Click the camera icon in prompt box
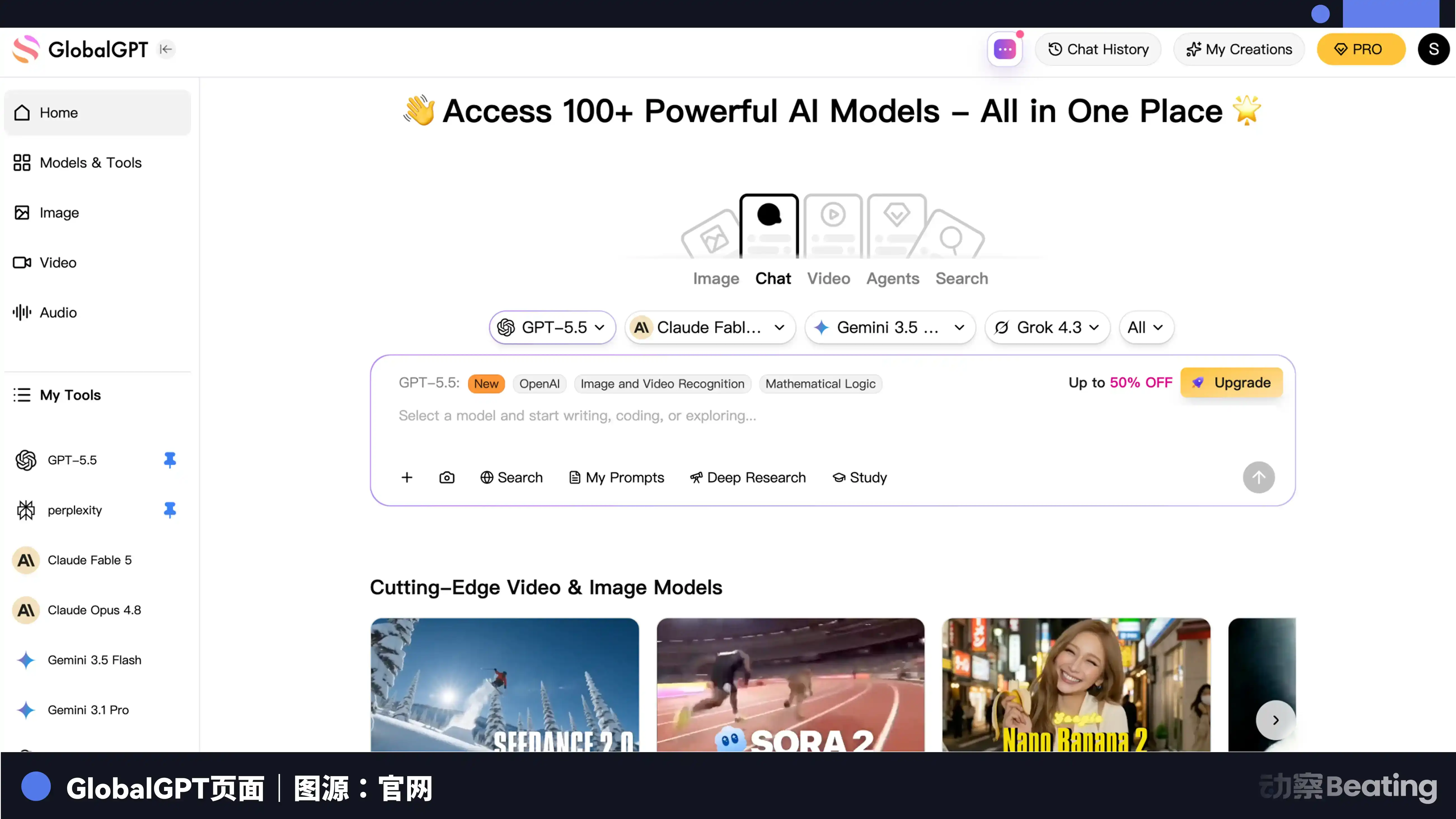 [447, 478]
